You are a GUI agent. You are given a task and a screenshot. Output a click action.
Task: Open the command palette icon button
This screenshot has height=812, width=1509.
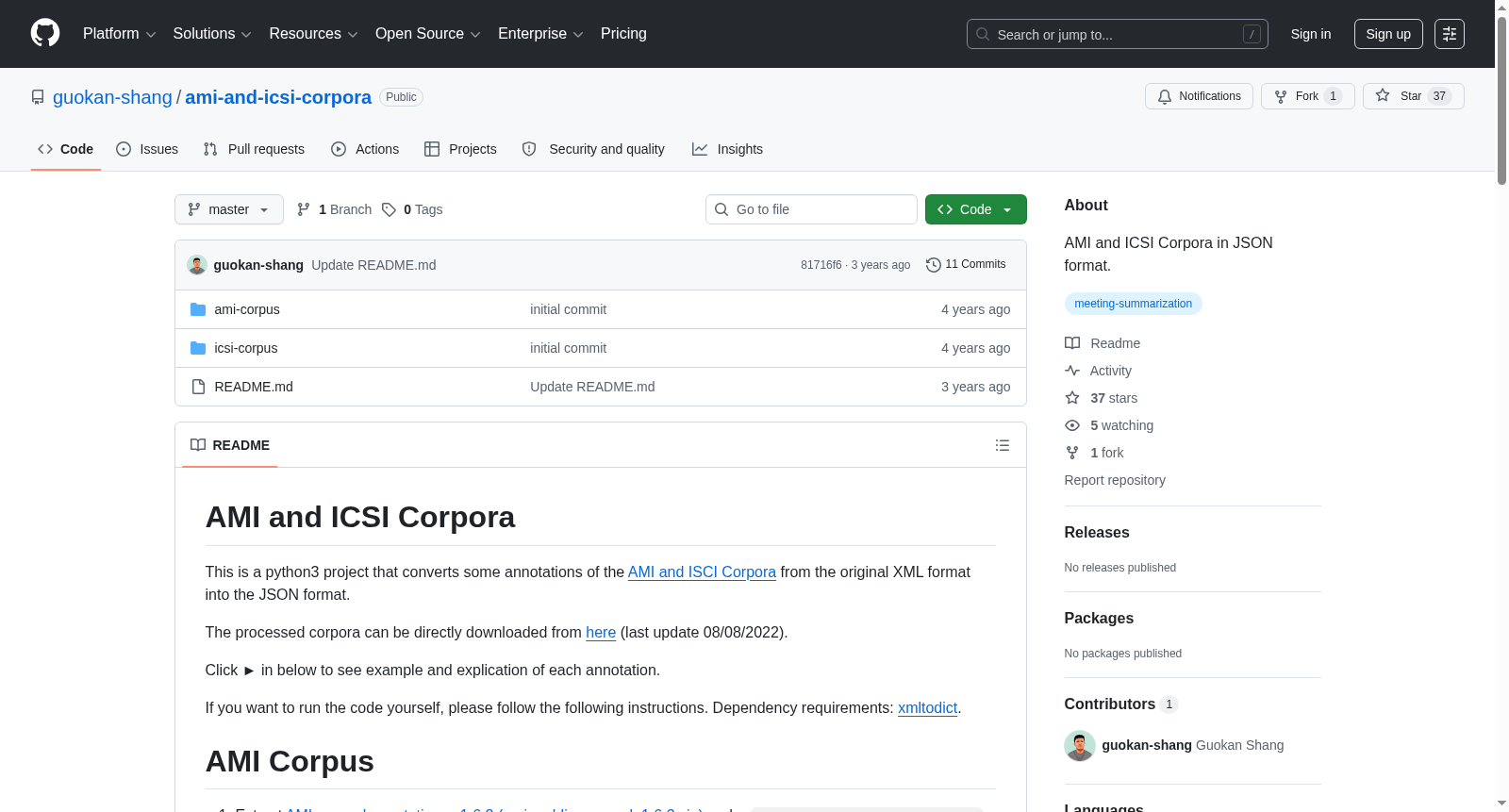(x=1450, y=34)
